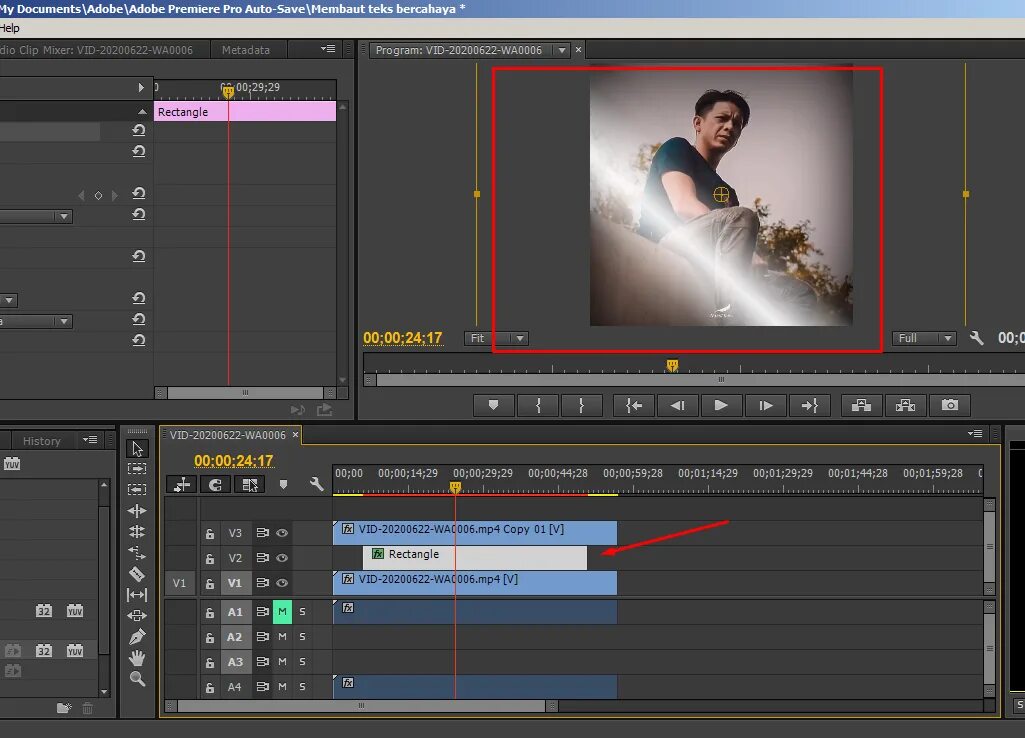
Task: Toggle sync lock for V2
Action: coord(262,558)
